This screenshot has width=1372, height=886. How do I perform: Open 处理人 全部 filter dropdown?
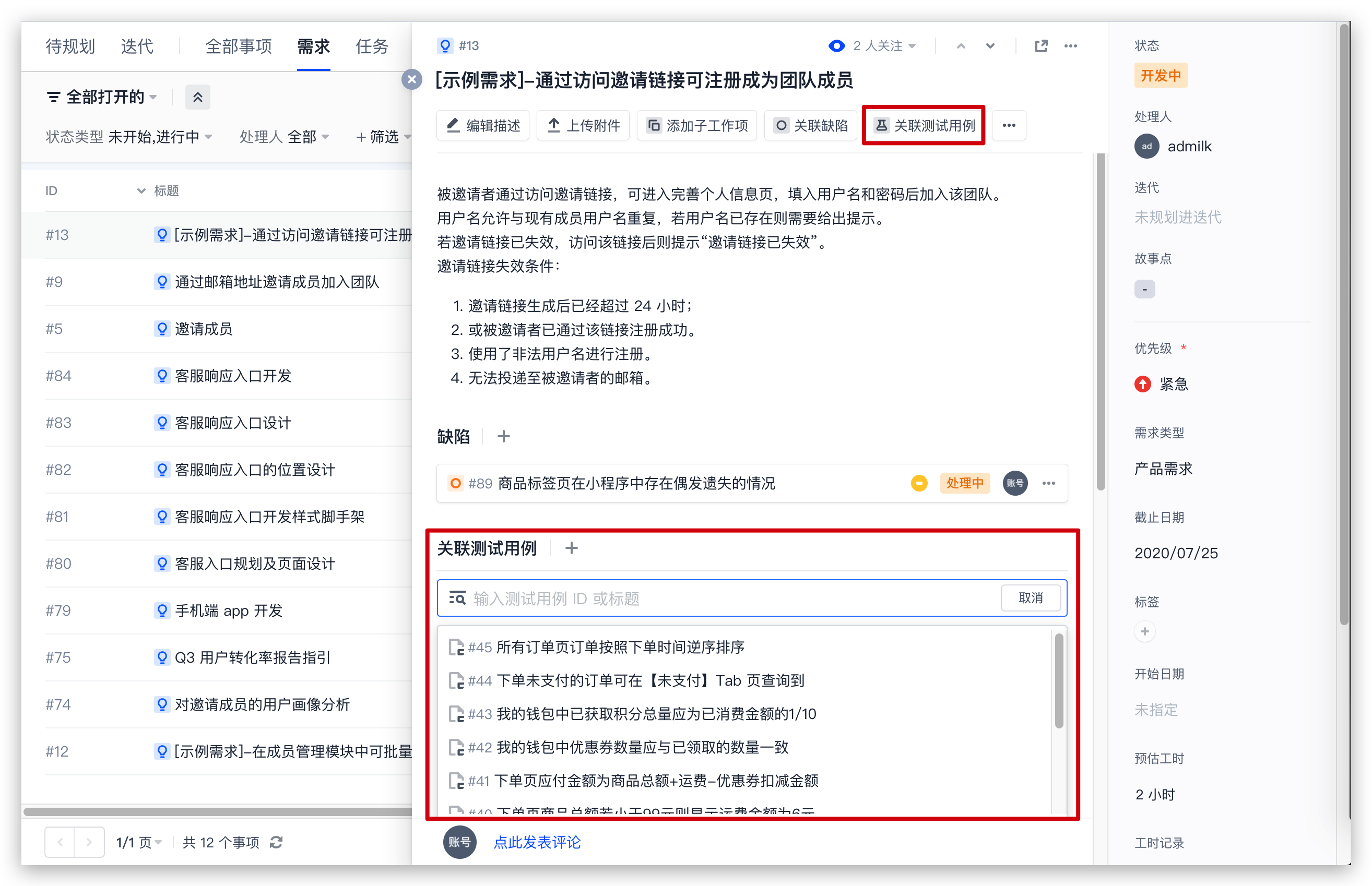285,137
